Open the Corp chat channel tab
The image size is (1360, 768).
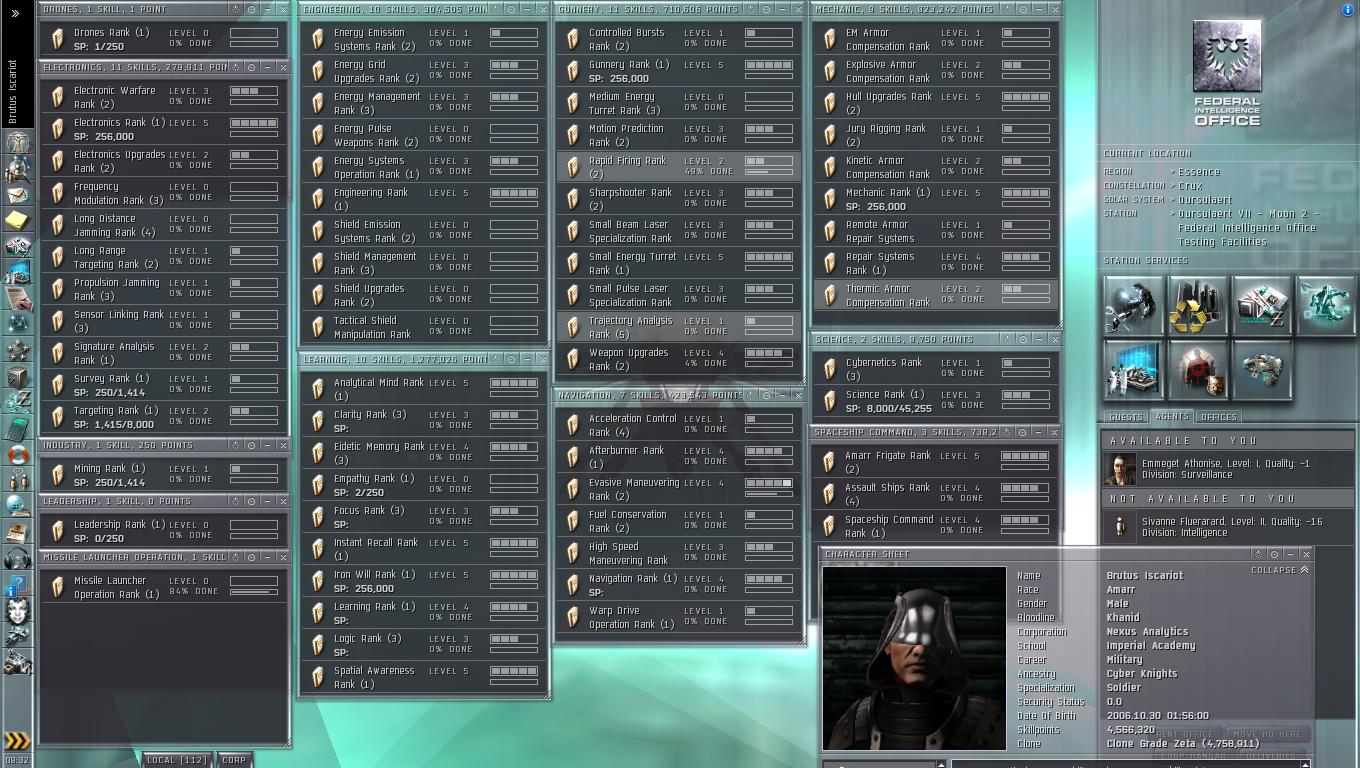[234, 760]
